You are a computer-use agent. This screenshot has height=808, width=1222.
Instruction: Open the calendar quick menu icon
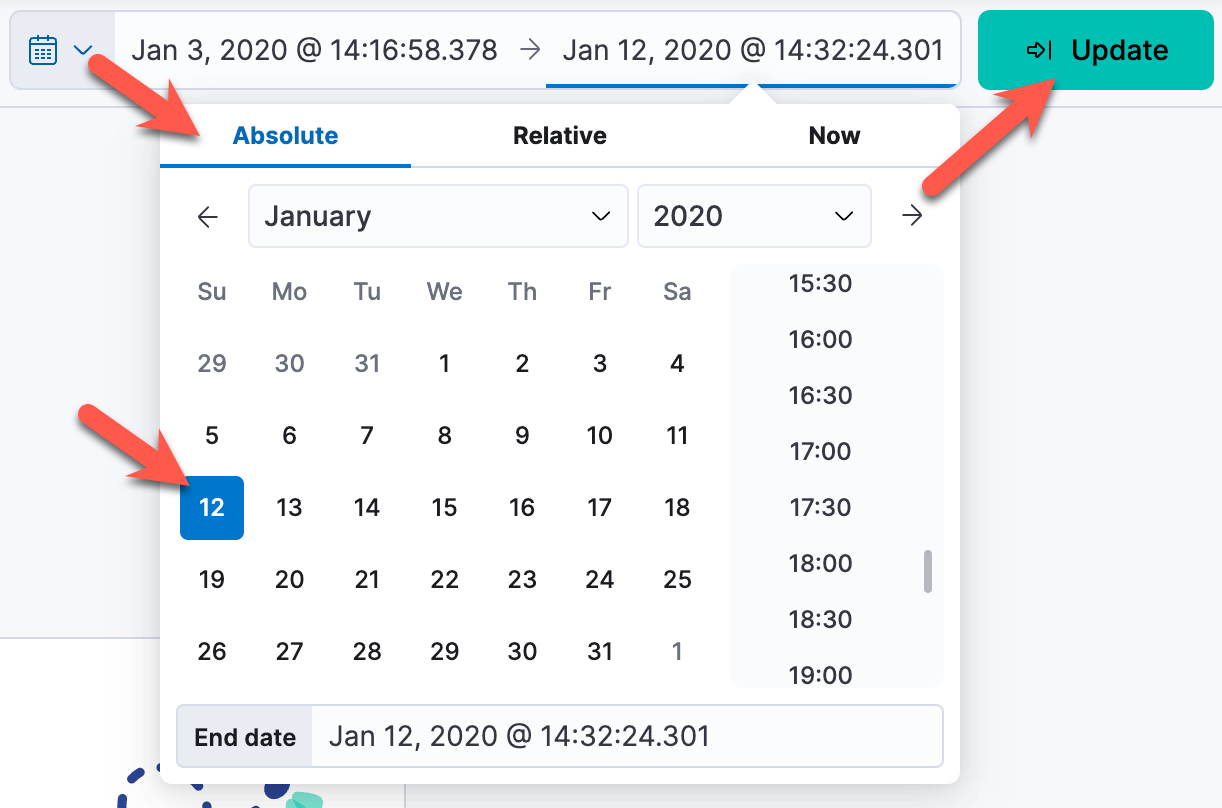[x=43, y=49]
